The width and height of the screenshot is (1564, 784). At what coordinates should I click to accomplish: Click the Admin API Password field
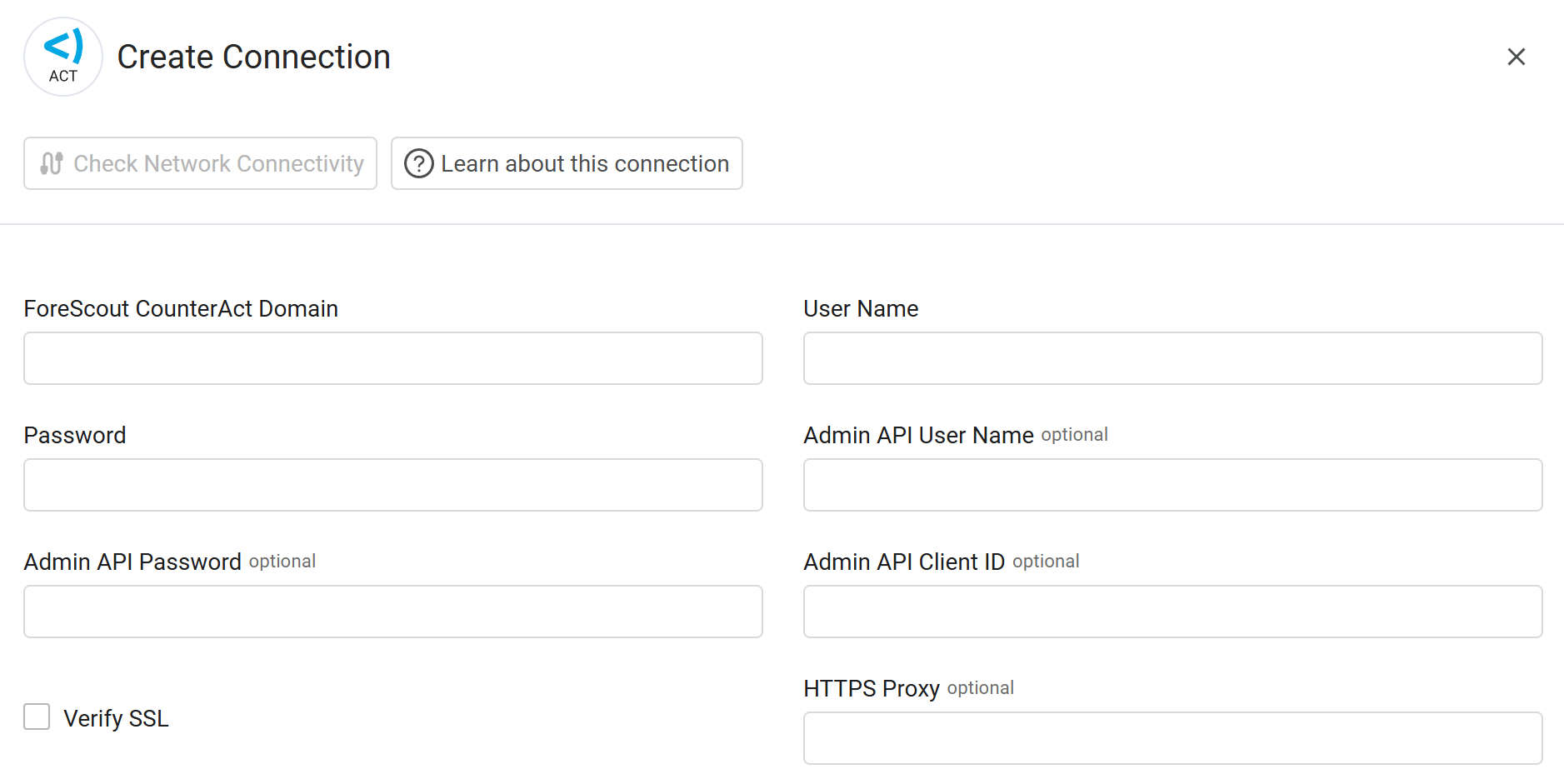click(392, 612)
